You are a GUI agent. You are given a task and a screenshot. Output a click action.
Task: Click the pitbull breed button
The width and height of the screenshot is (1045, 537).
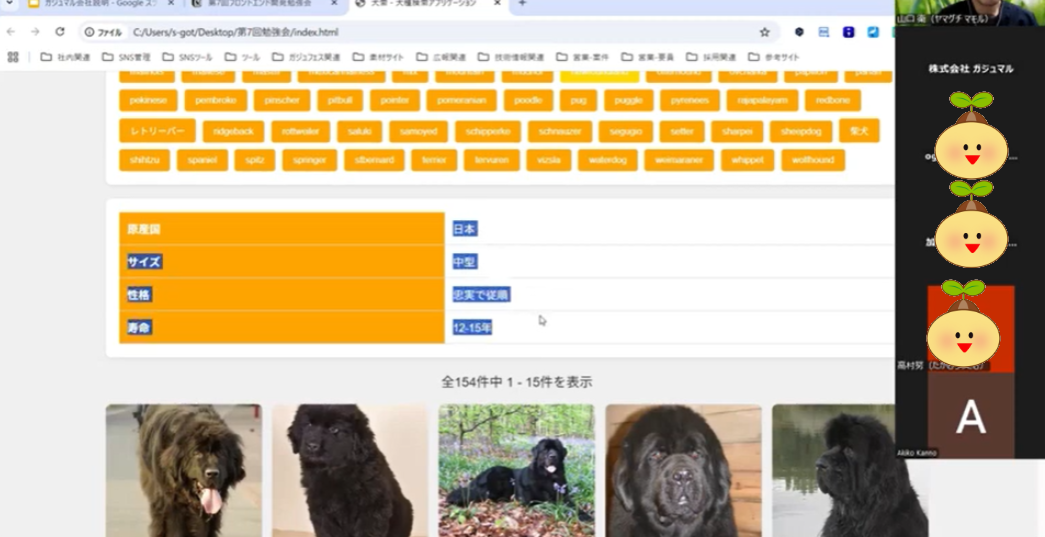(x=340, y=101)
